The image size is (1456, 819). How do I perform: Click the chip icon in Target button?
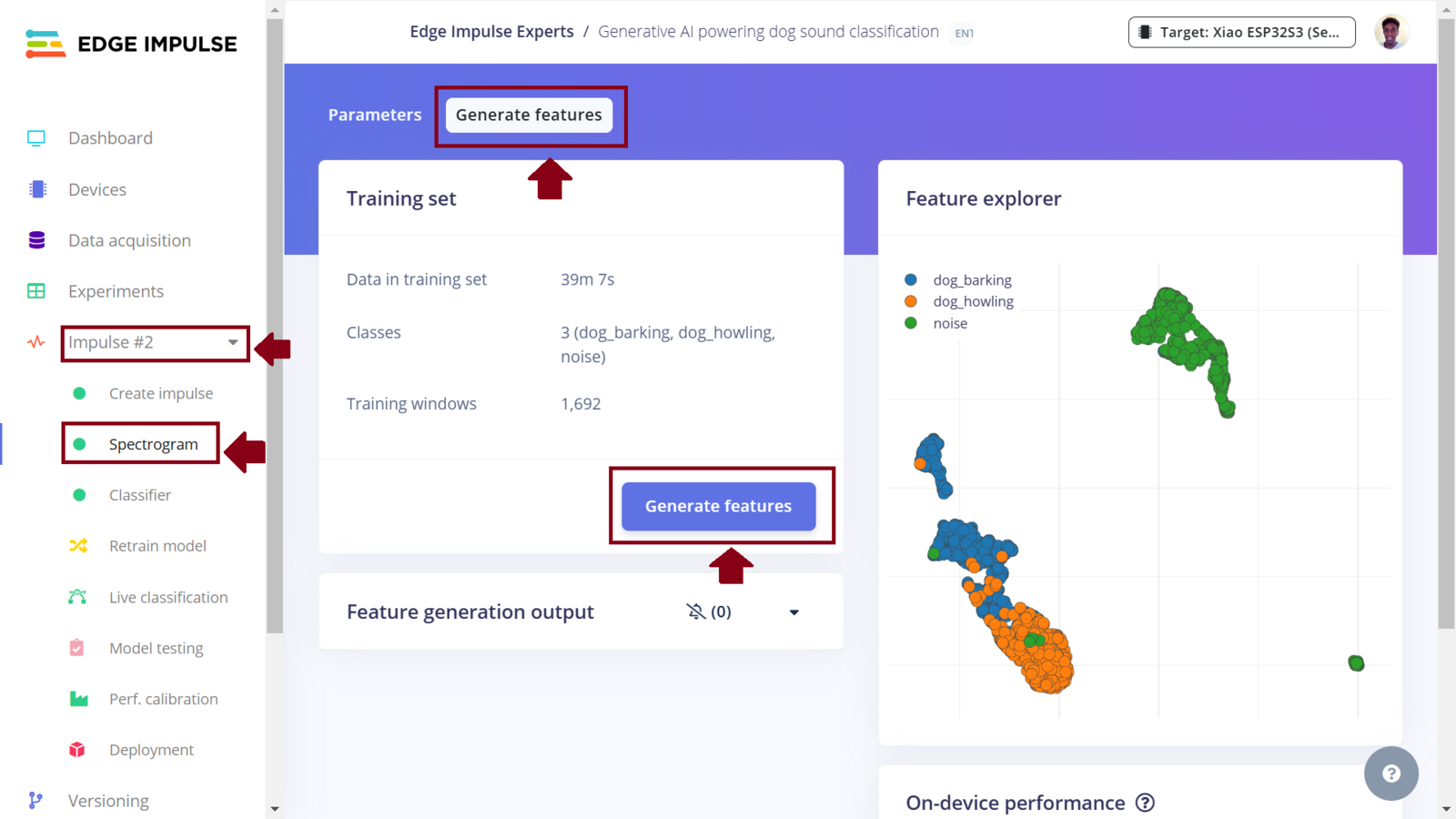point(1145,32)
